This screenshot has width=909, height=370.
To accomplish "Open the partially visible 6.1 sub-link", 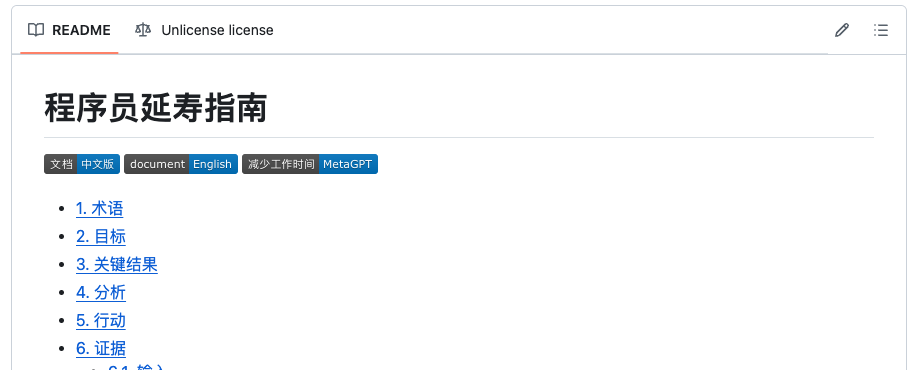I will [x=137, y=367].
